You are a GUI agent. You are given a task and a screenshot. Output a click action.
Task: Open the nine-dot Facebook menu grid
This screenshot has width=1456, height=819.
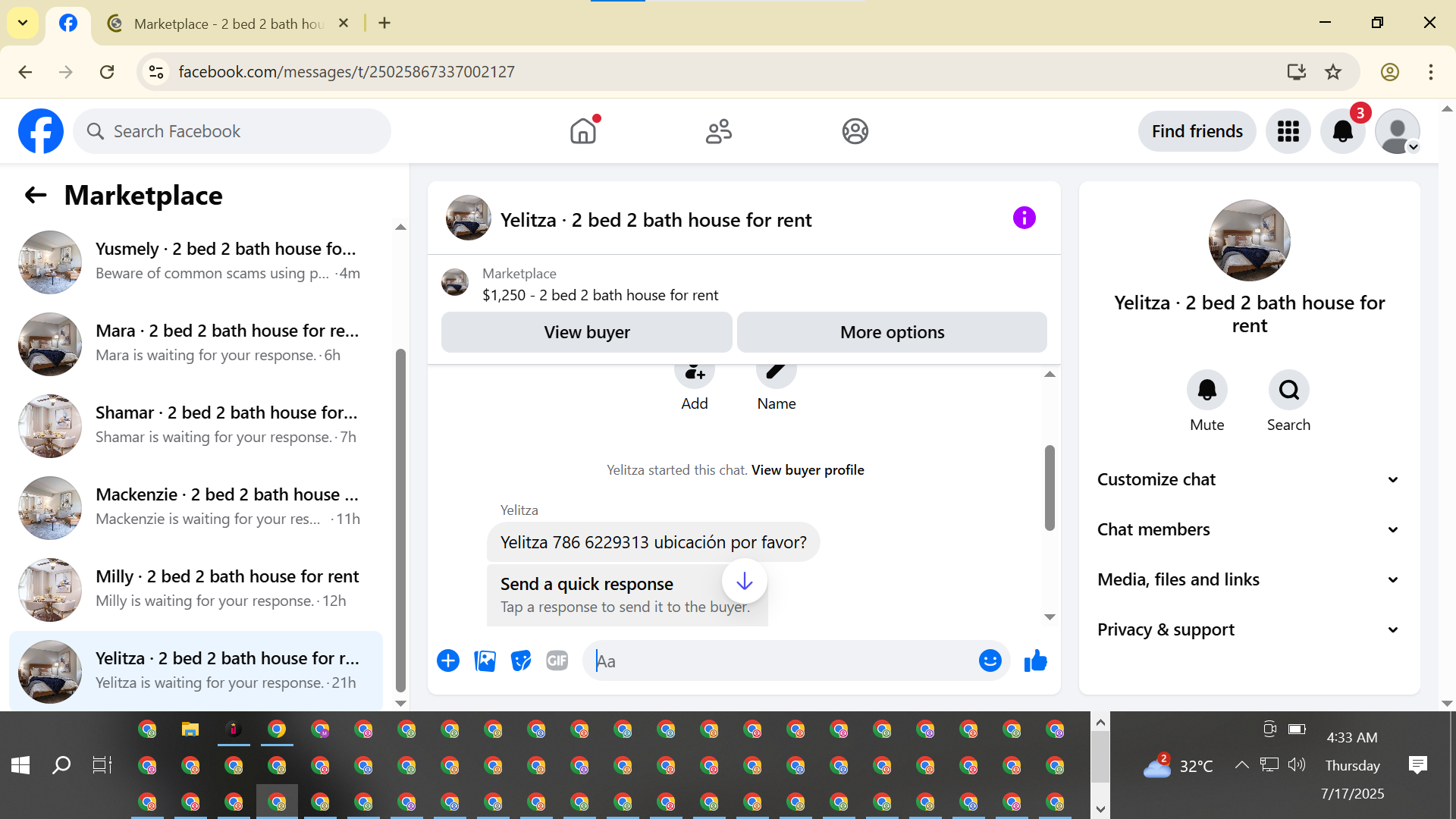[x=1288, y=131]
